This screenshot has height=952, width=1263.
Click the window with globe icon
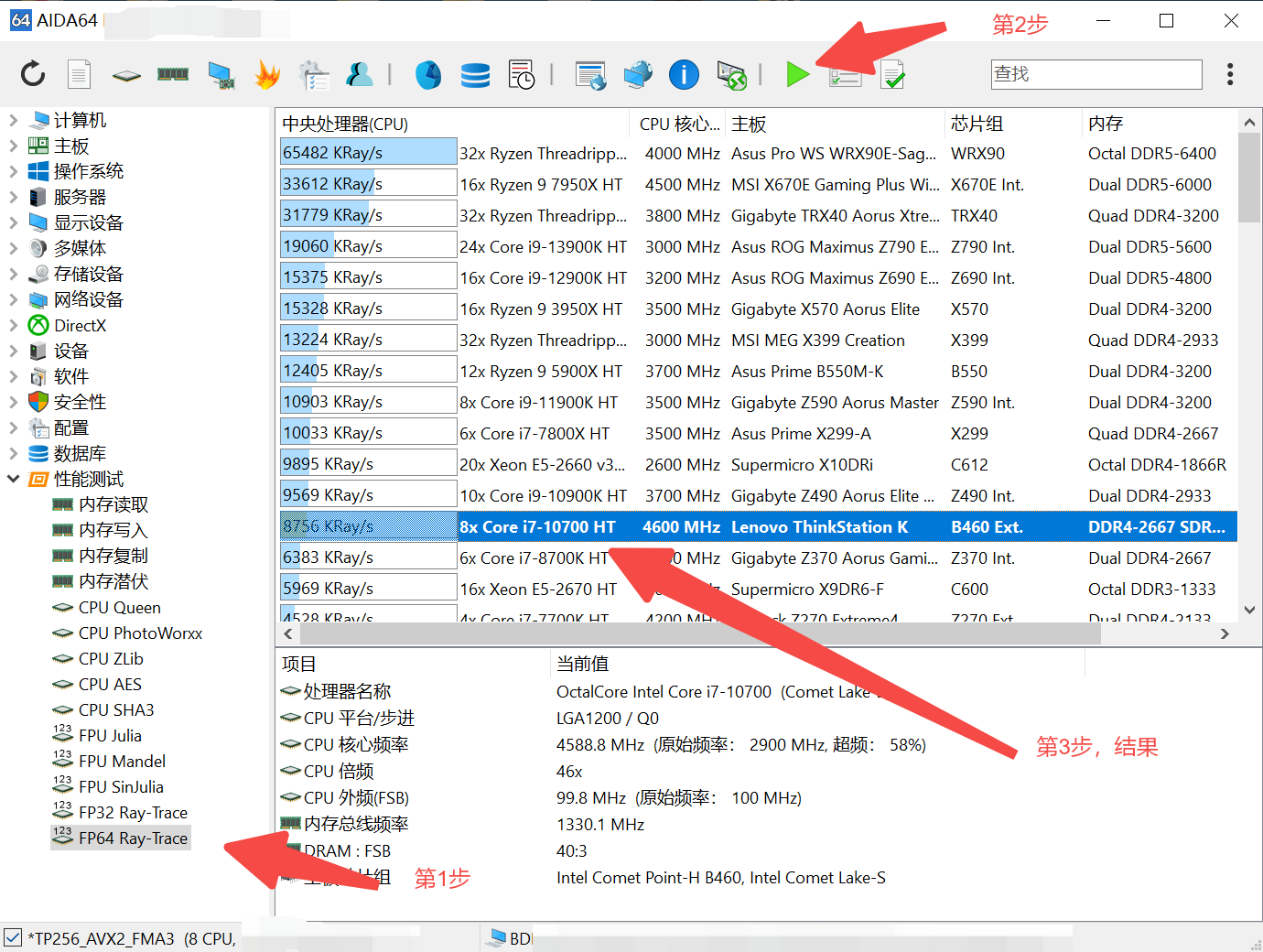coord(590,75)
